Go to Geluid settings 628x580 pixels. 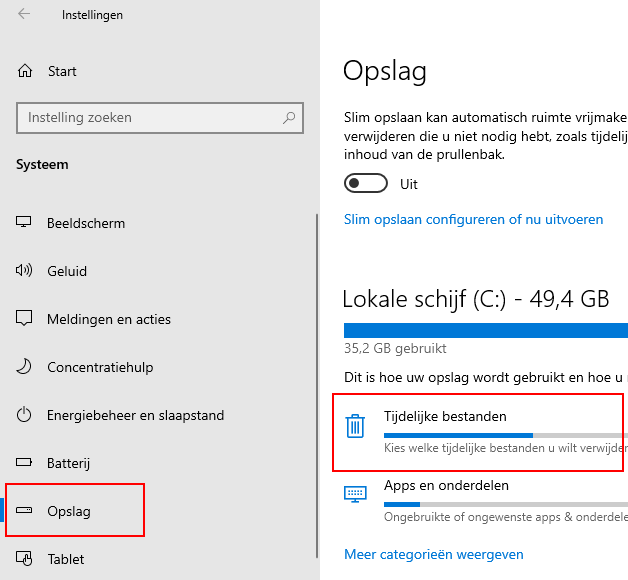pyautogui.click(x=67, y=271)
